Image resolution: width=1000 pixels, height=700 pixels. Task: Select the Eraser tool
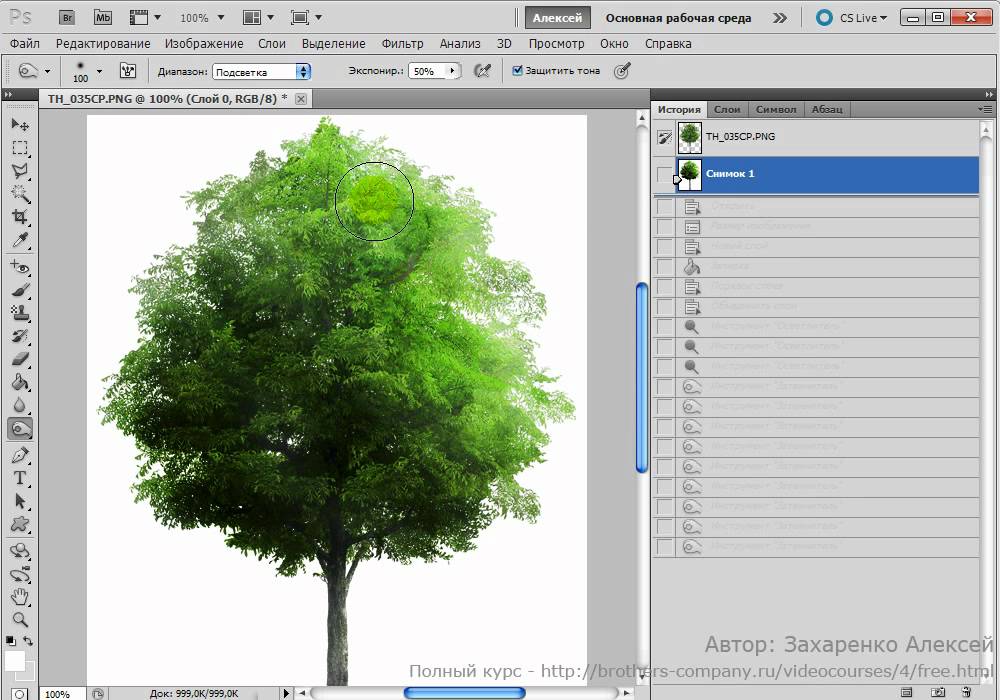(19, 359)
